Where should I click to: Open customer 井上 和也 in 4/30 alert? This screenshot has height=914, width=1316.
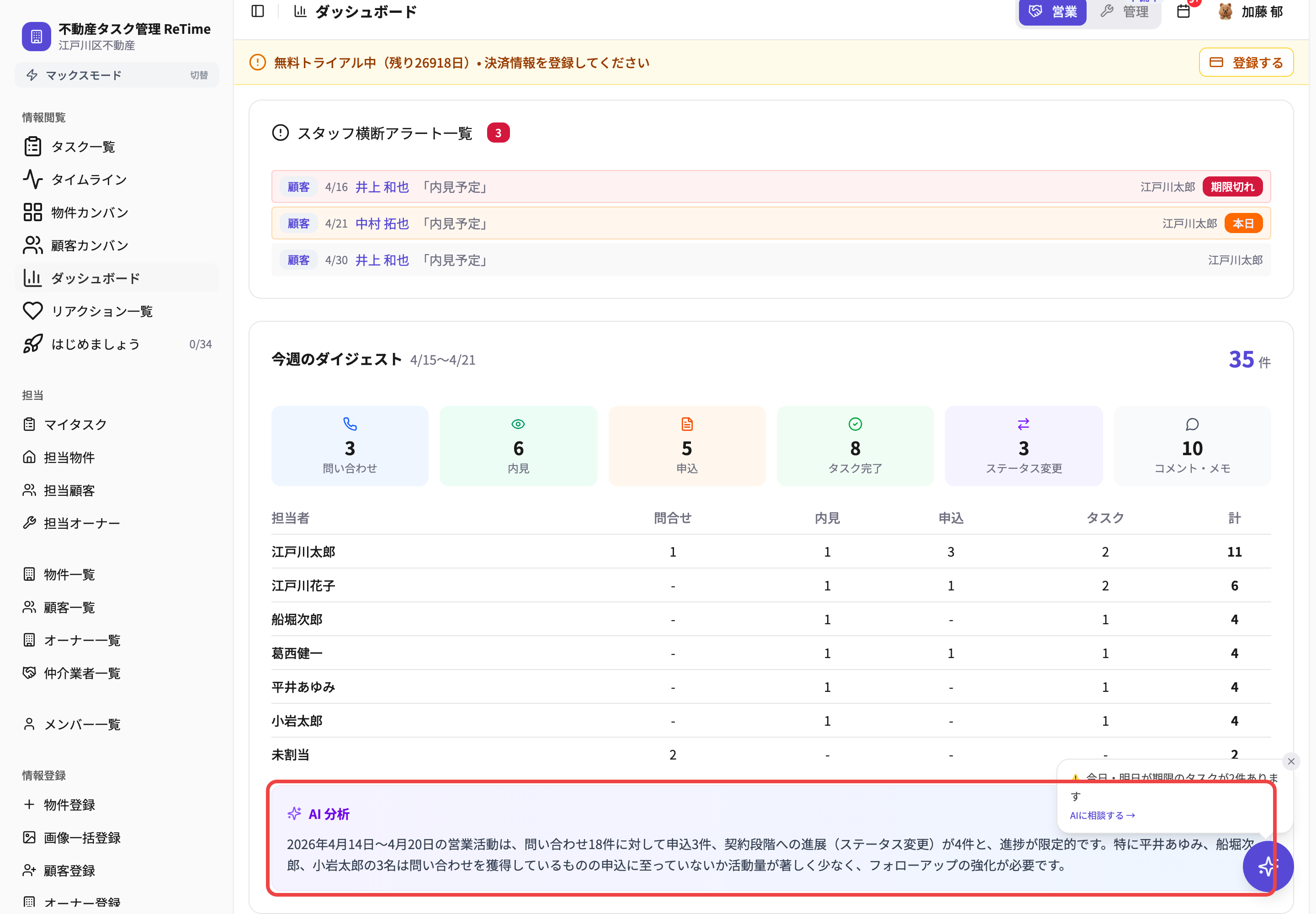[382, 260]
